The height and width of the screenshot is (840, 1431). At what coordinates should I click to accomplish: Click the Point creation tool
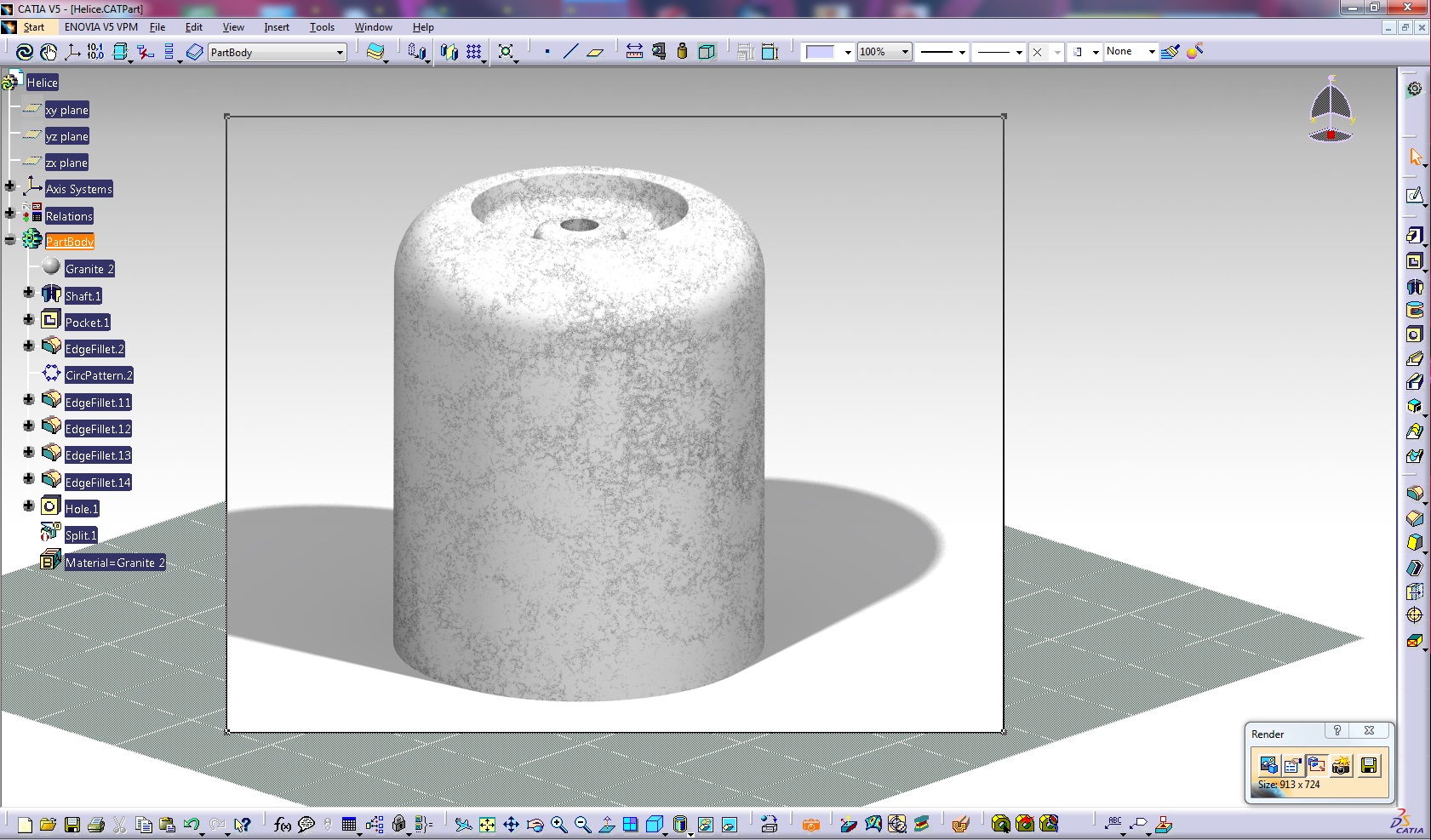pos(547,52)
